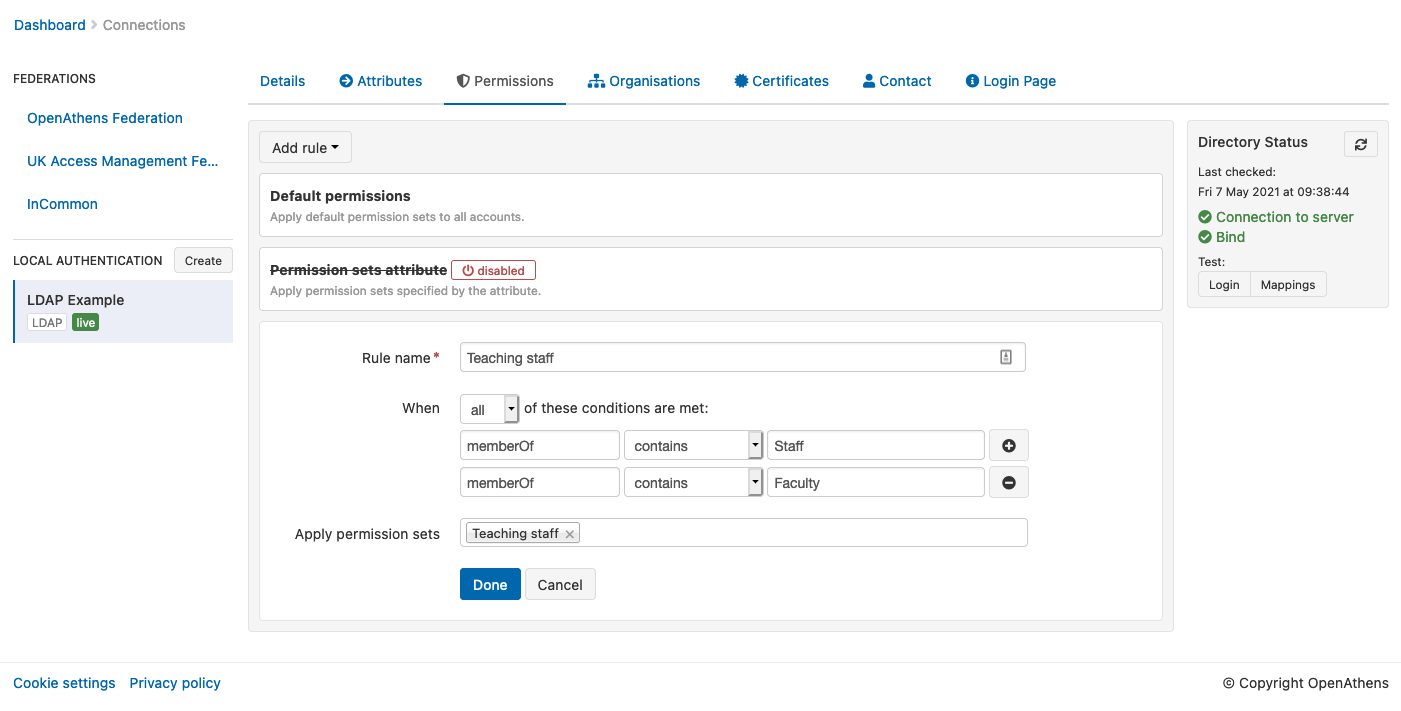Go to the Login Page tab
Image resolution: width=1401 pixels, height=711 pixels.
point(1010,81)
